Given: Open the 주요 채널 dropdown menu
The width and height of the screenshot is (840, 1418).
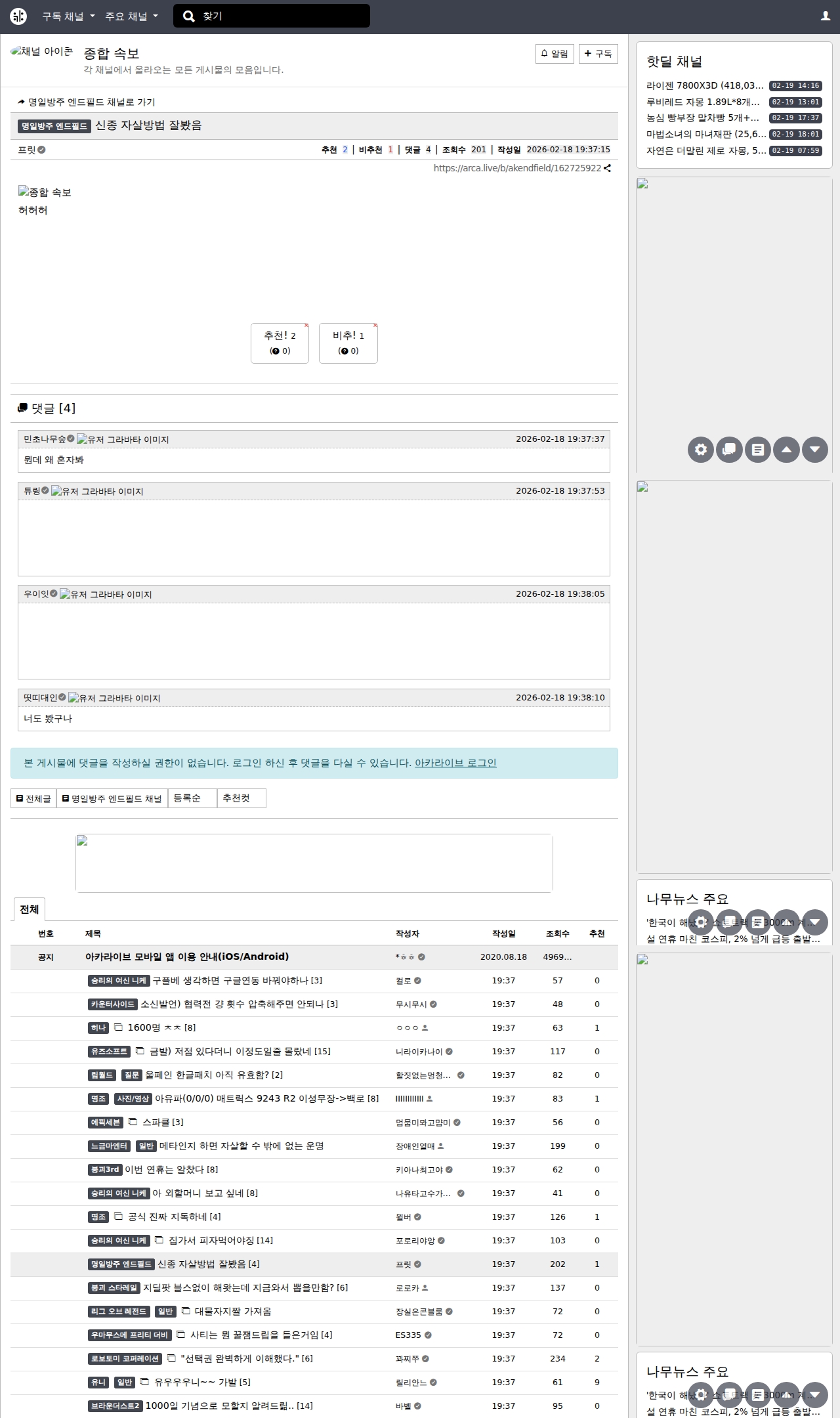Looking at the screenshot, I should [x=131, y=16].
